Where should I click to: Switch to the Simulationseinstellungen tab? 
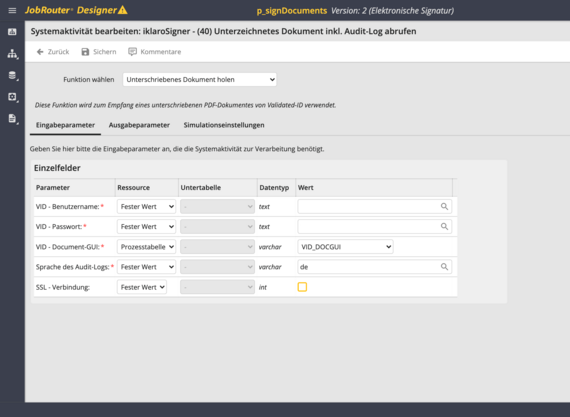[224, 125]
